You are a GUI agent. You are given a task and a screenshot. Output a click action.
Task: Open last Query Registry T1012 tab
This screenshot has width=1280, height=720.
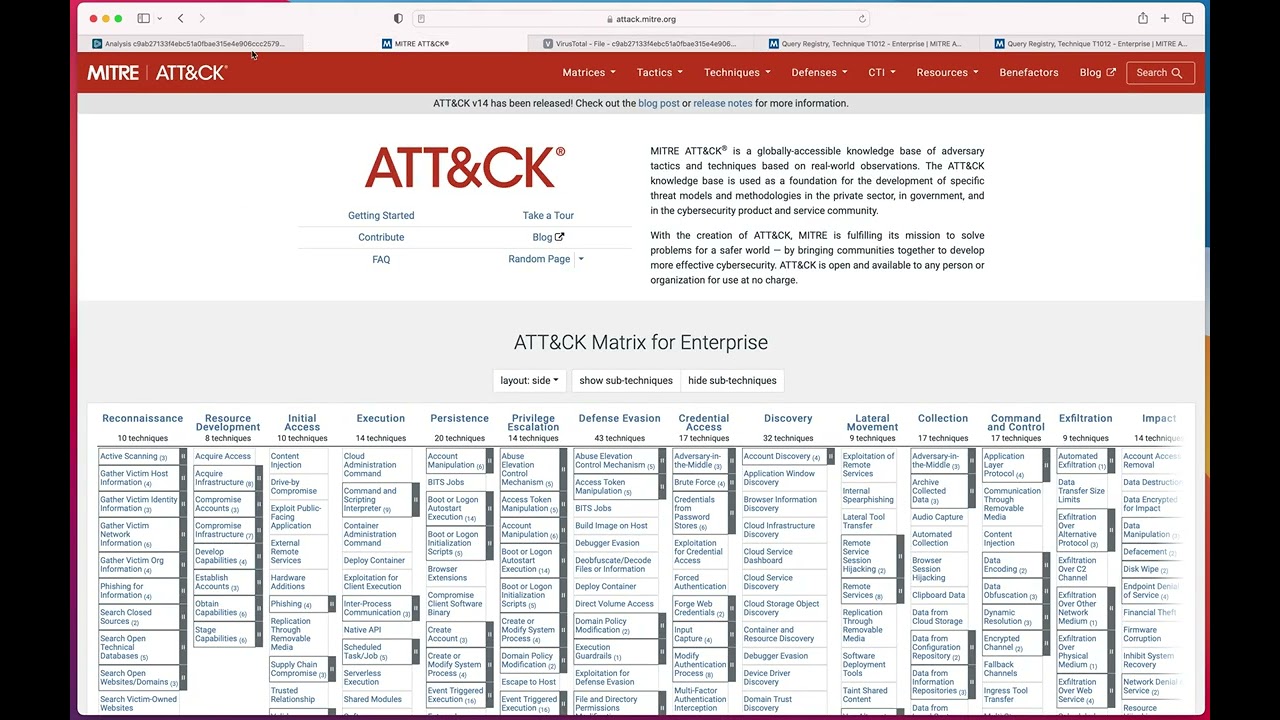pos(1092,44)
